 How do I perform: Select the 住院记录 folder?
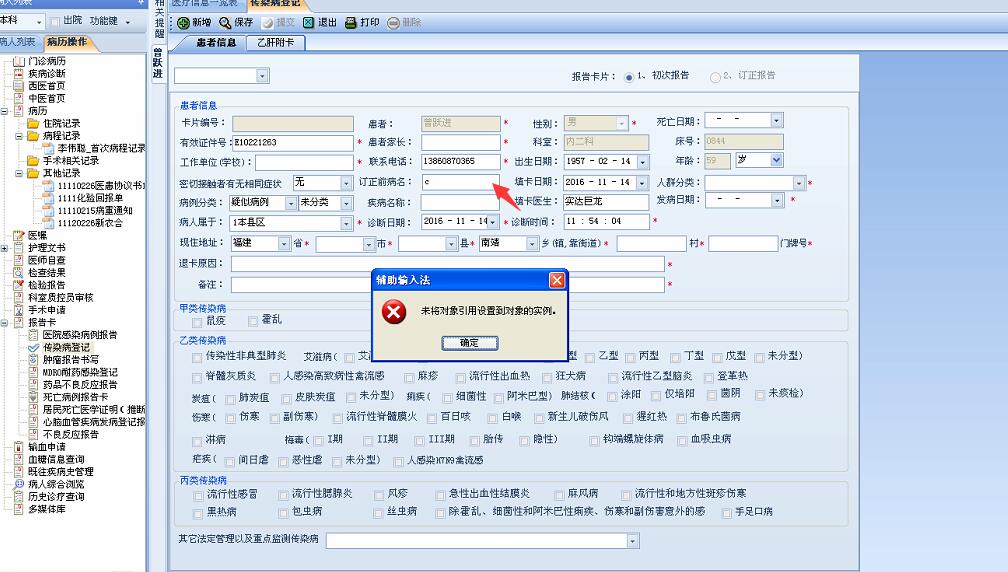[x=61, y=123]
